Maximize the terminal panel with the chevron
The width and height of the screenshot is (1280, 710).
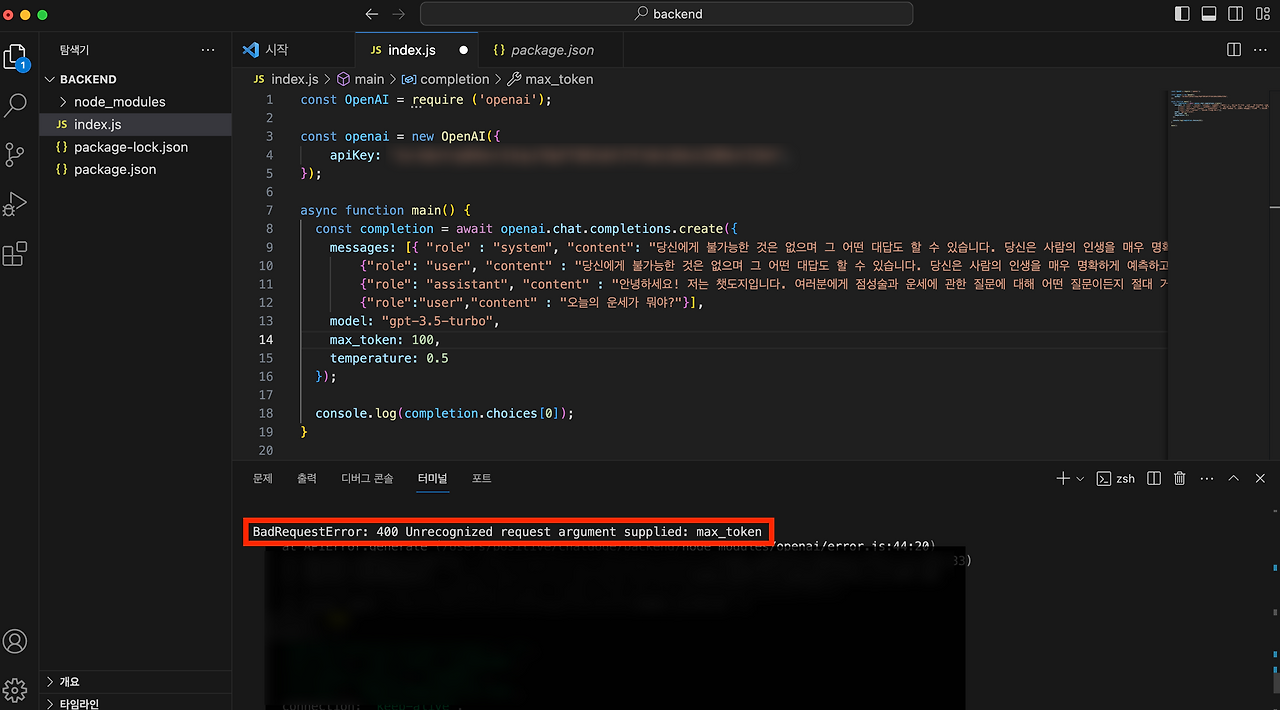point(1233,478)
